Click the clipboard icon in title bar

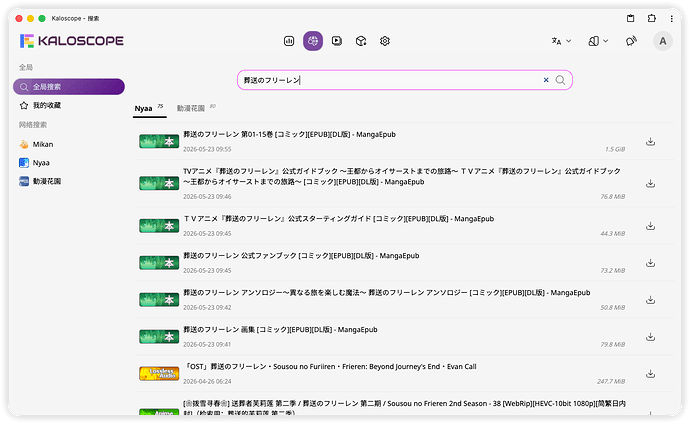point(630,18)
